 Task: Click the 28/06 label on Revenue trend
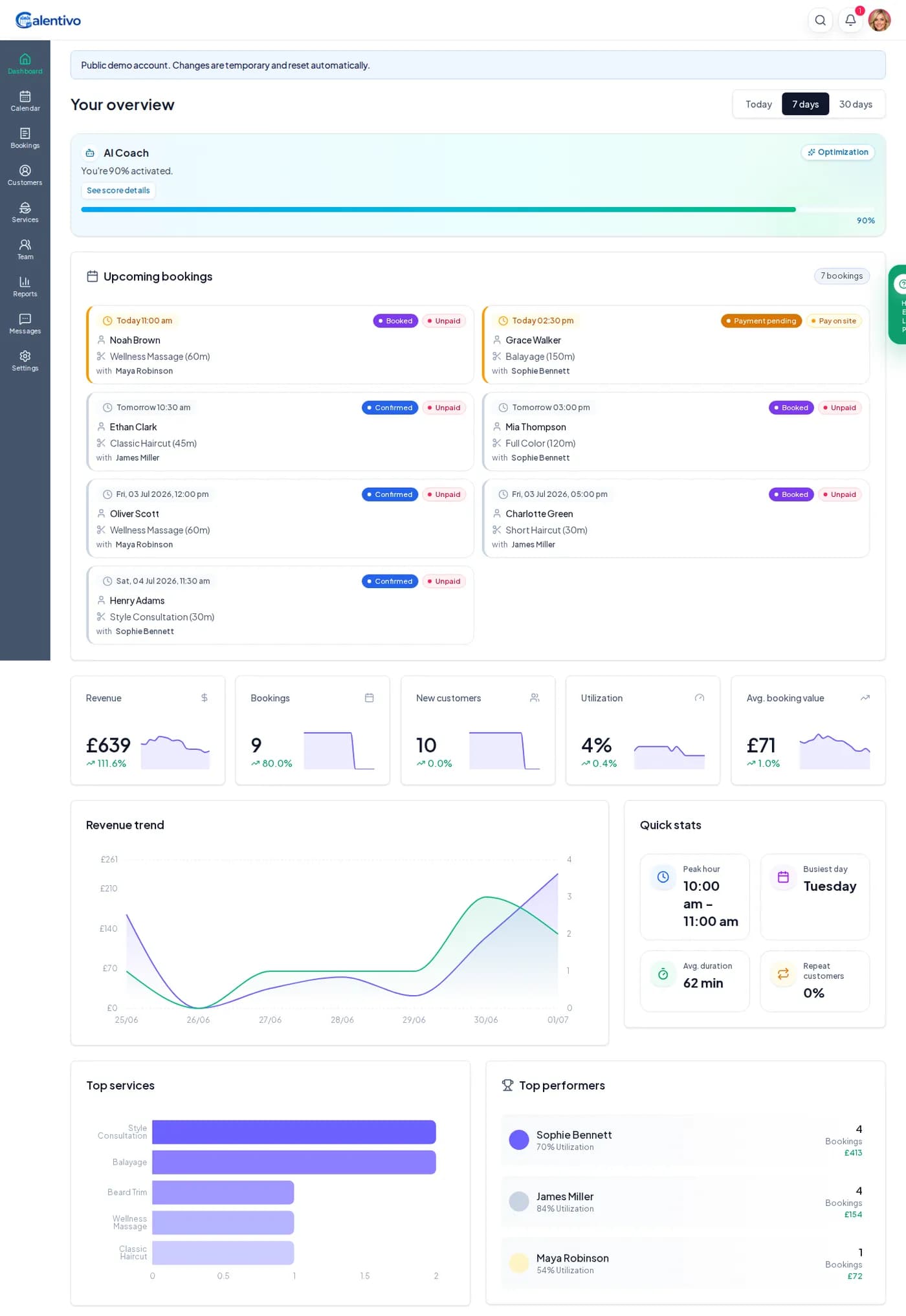(x=342, y=1020)
